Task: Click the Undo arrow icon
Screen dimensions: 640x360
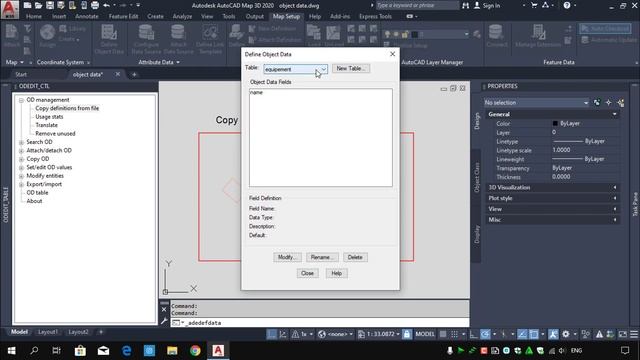Action: tap(107, 5)
